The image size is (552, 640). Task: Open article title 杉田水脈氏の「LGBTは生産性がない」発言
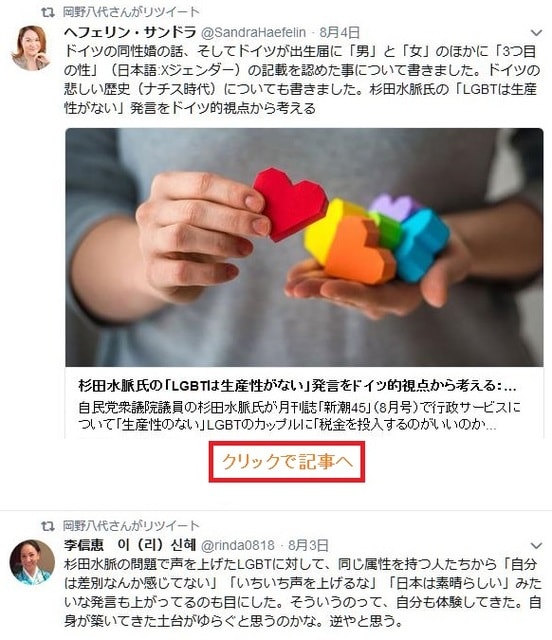(297, 386)
